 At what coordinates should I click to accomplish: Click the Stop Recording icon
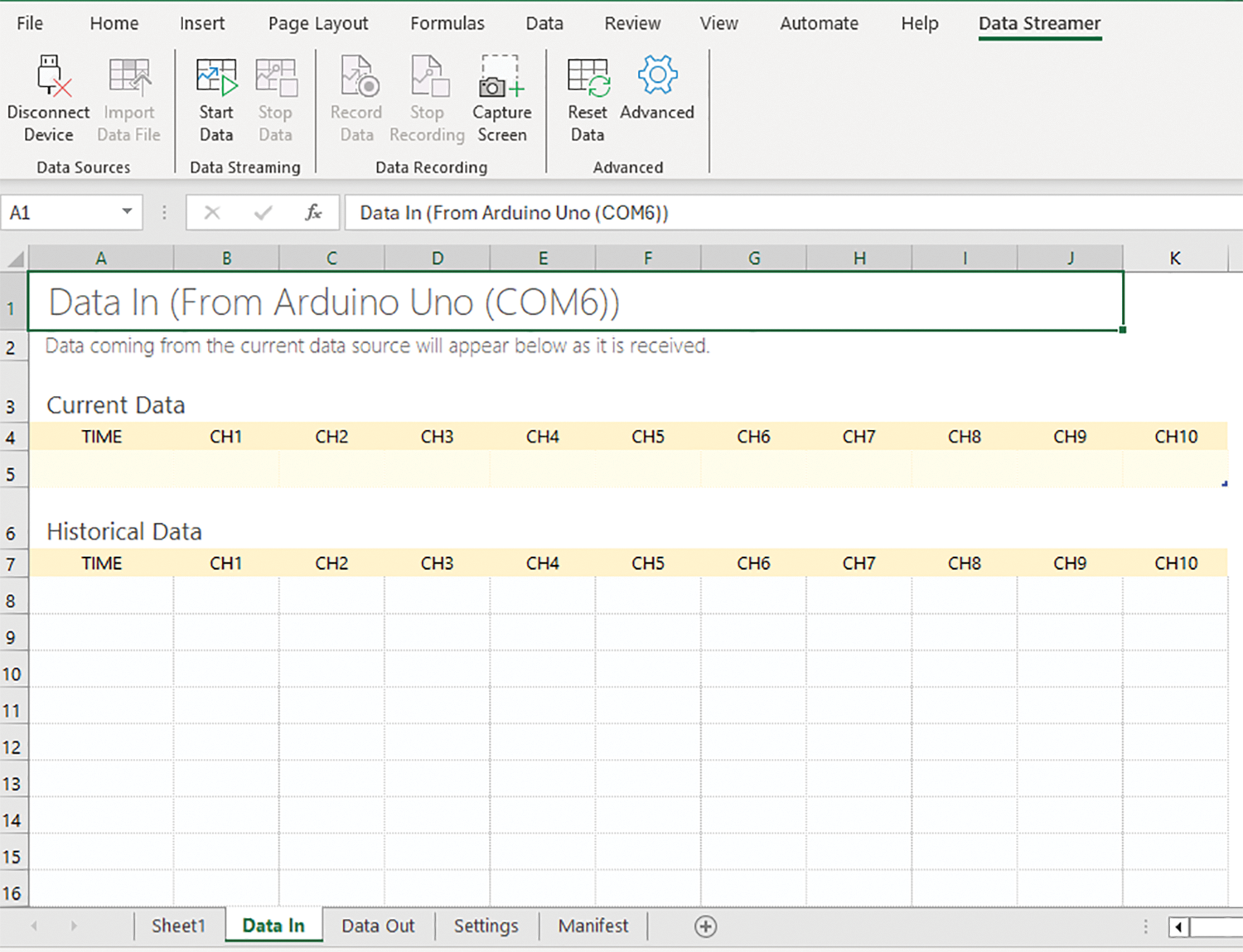click(429, 76)
